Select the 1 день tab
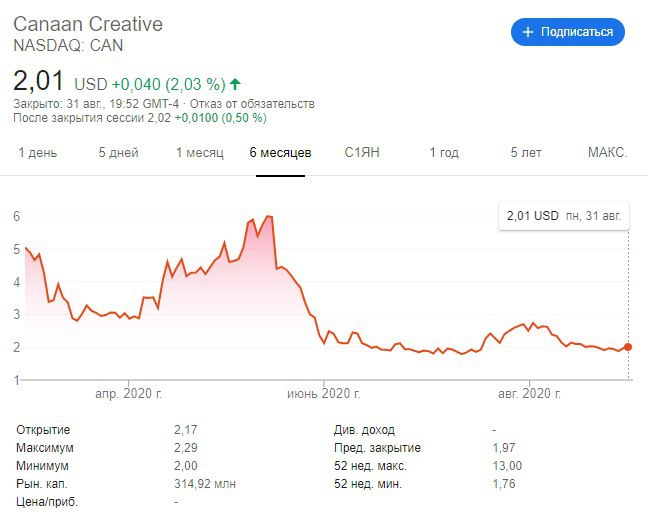This screenshot has height=517, width=648. [x=38, y=153]
